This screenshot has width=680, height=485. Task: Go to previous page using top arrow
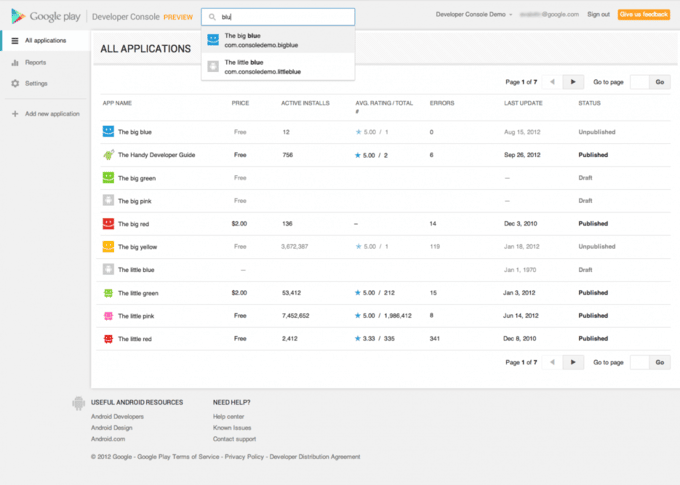point(552,82)
